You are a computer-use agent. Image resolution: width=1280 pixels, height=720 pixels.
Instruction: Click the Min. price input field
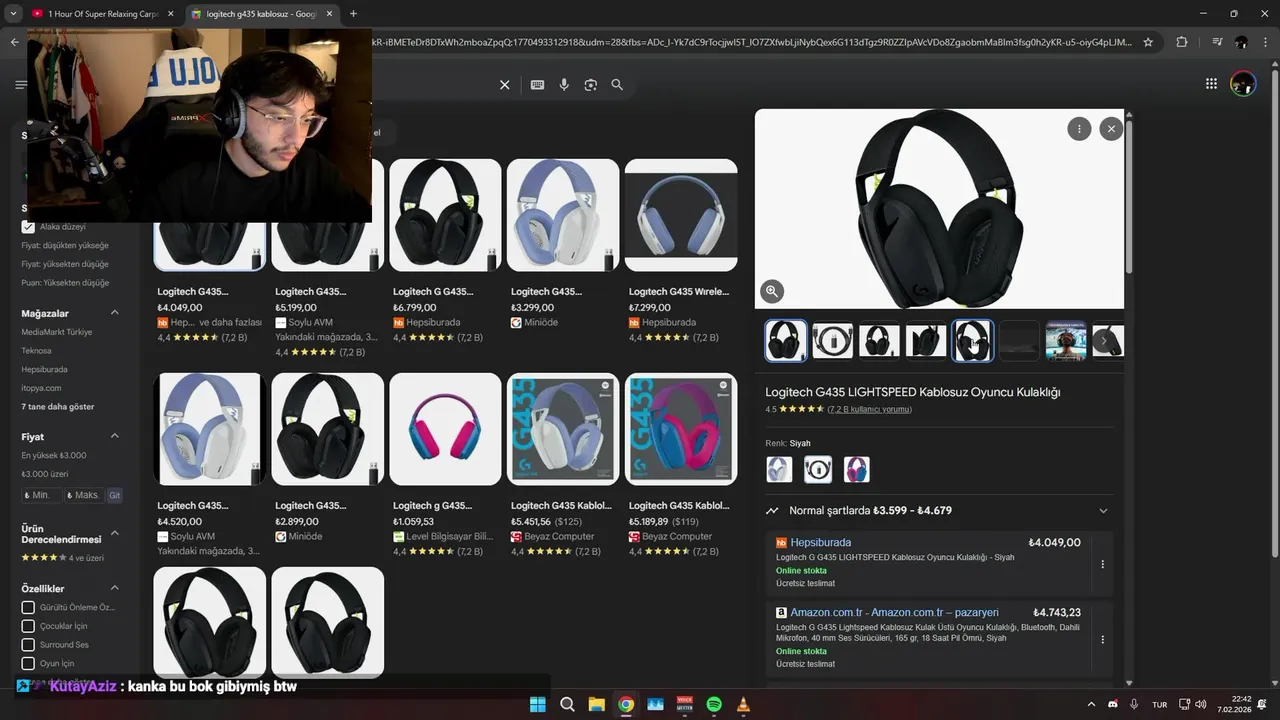pyautogui.click(x=42, y=495)
